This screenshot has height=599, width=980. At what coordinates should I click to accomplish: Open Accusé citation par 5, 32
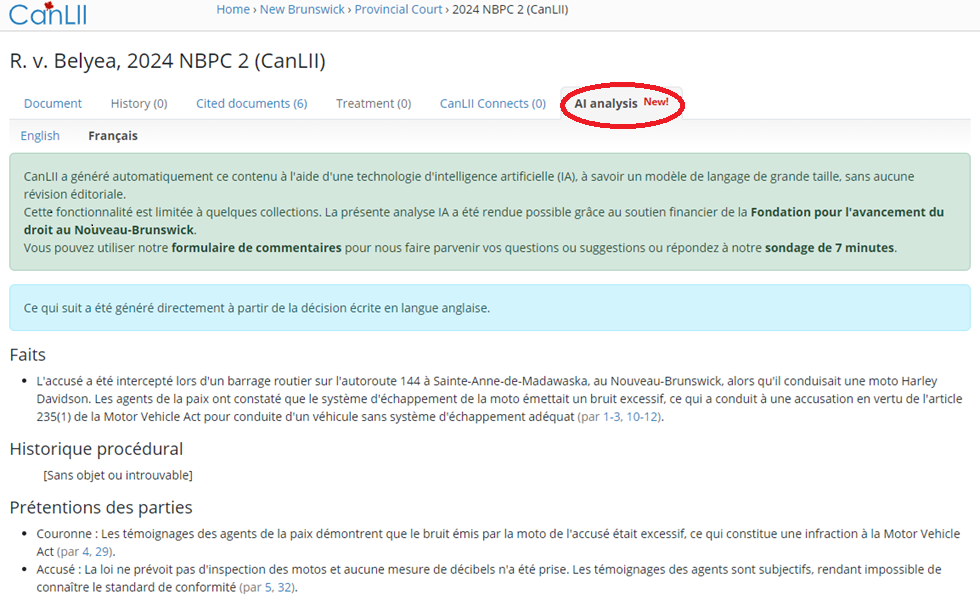coord(267,587)
